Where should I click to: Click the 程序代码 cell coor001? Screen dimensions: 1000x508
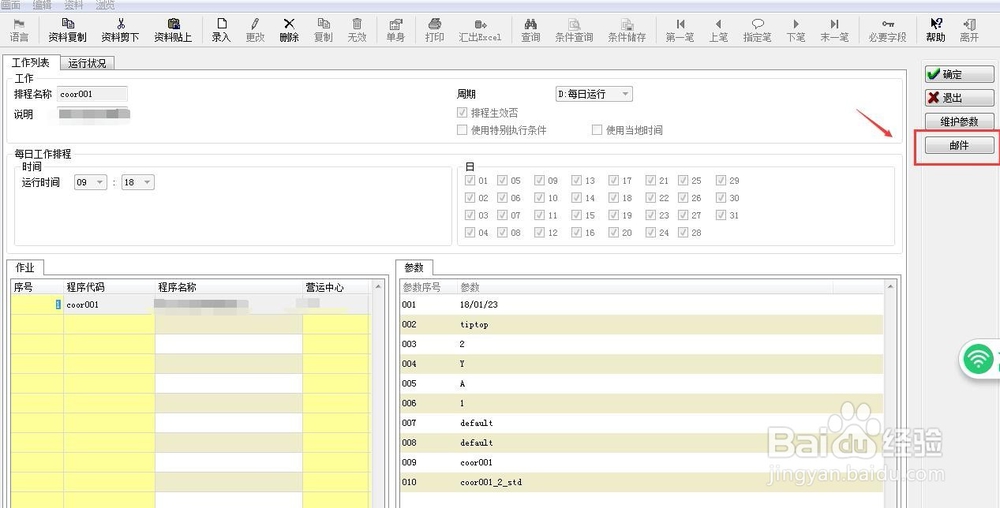click(109, 305)
